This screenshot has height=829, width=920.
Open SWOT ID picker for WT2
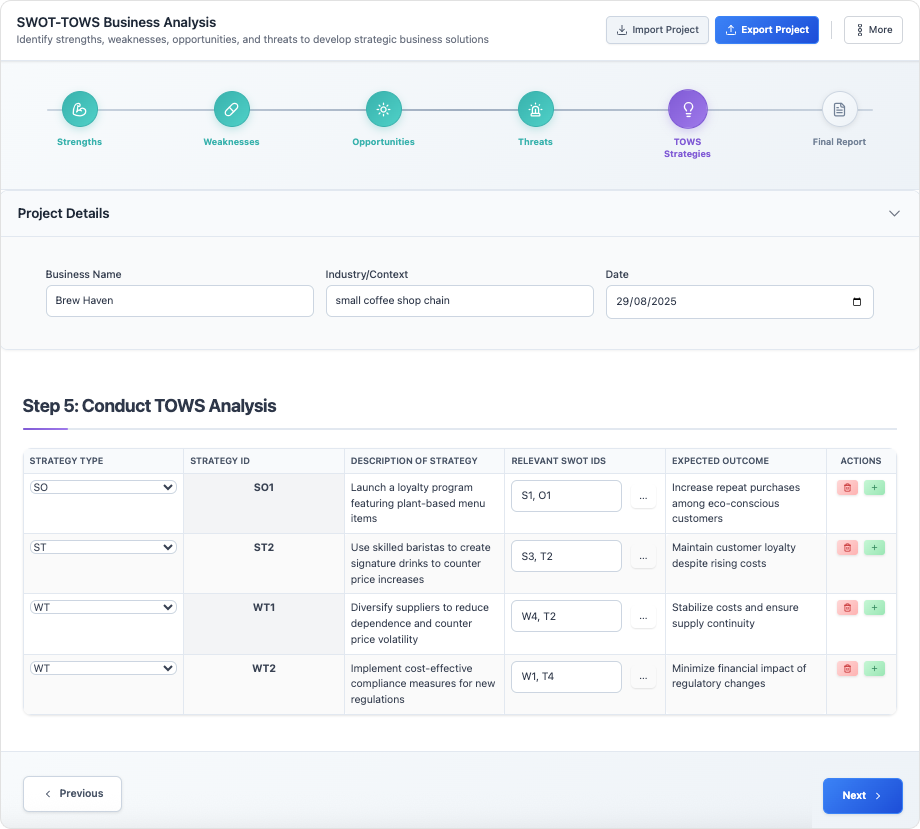[x=643, y=677]
